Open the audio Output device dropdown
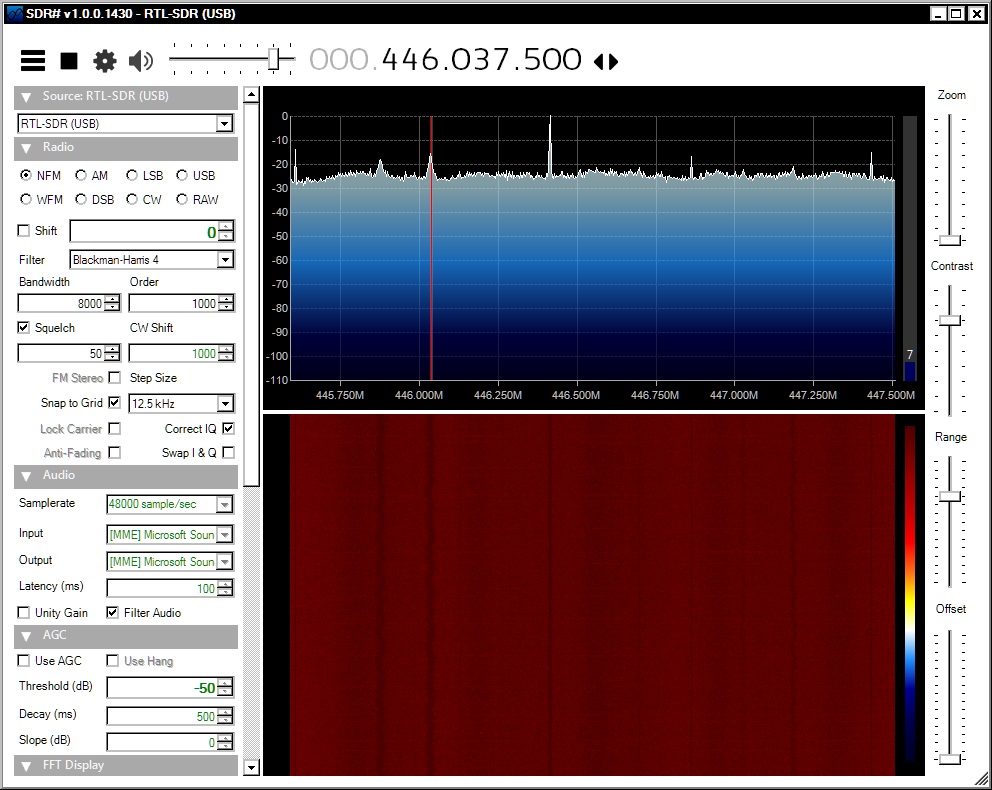Screen dimensions: 992x790 (224, 561)
